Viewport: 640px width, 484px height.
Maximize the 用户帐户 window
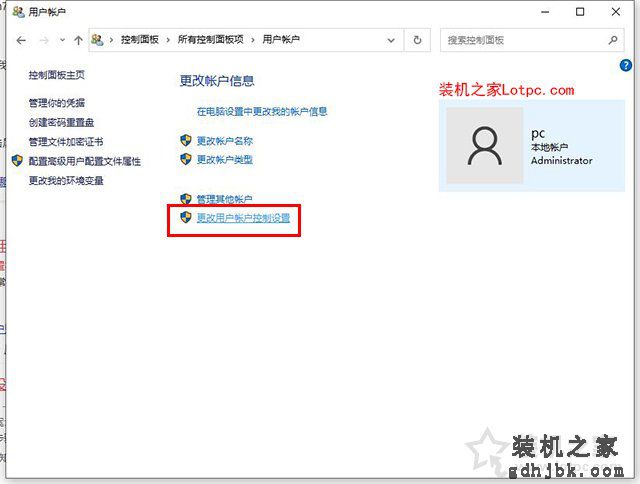coord(580,12)
